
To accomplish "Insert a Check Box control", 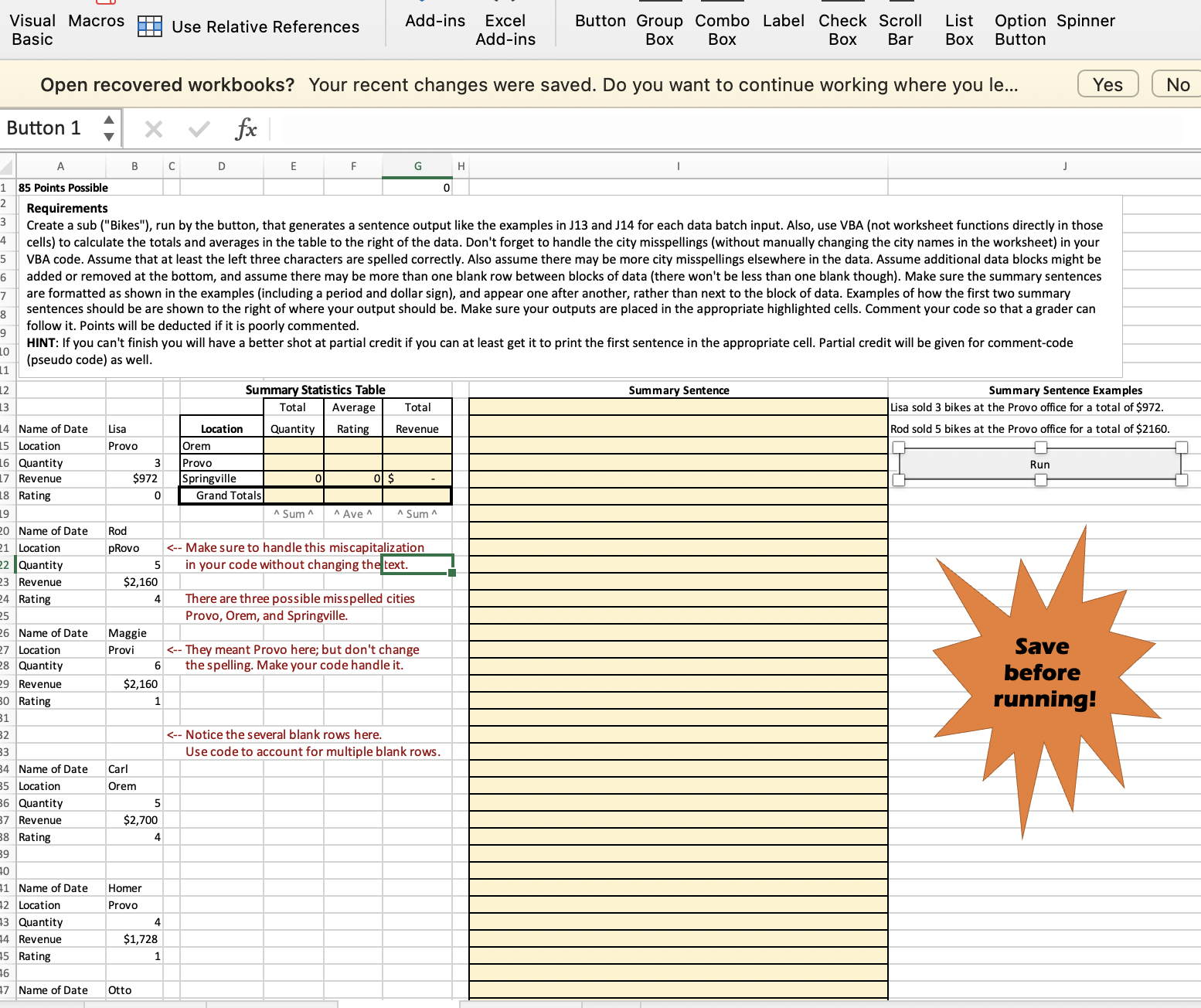I will pyautogui.click(x=842, y=29).
